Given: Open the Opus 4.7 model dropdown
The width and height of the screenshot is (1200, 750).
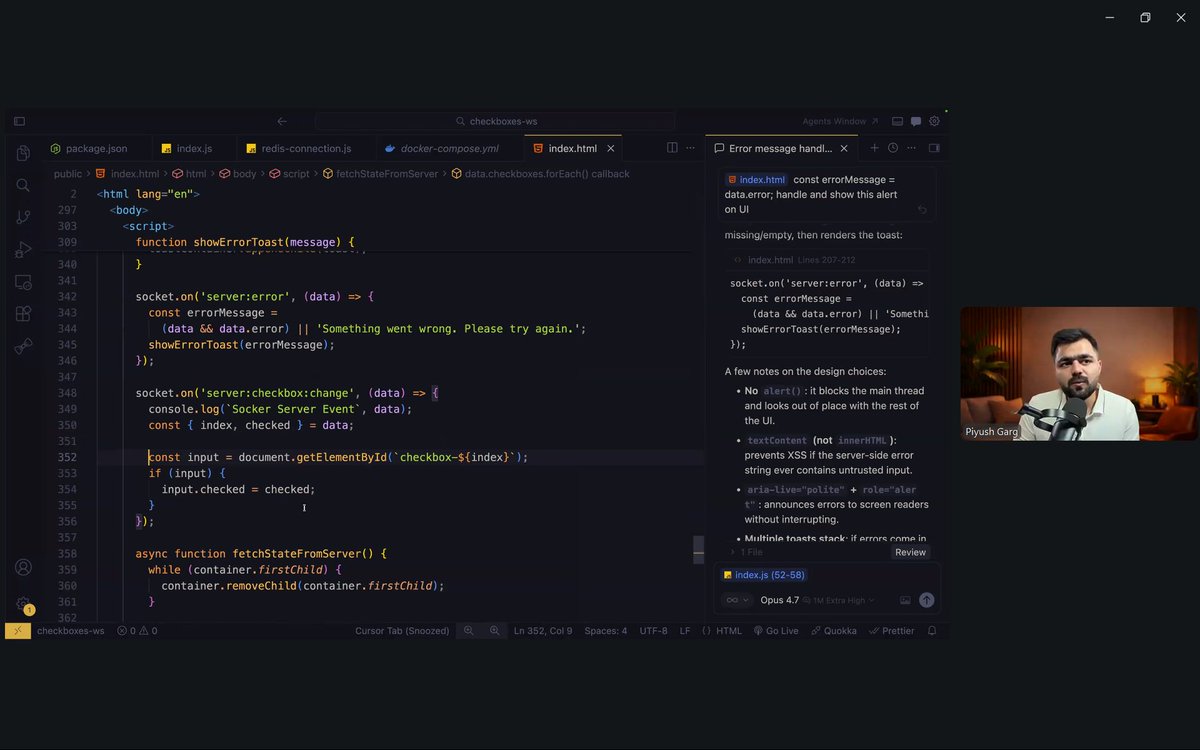Looking at the screenshot, I should pos(779,600).
